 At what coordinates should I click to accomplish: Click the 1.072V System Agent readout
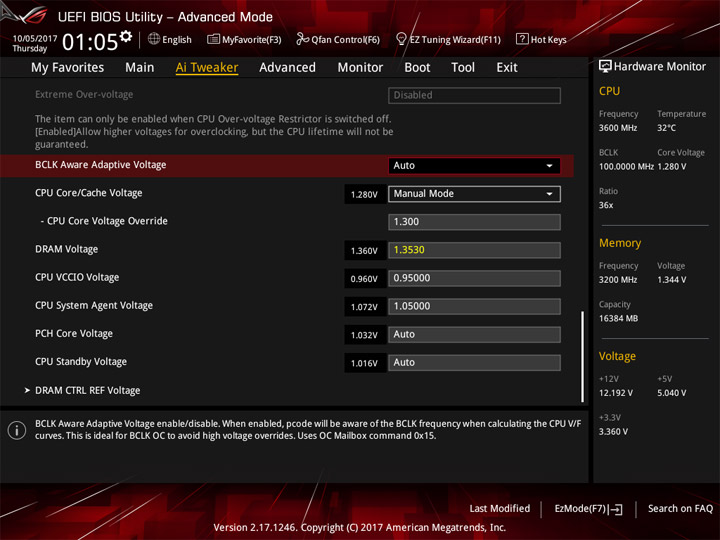point(365,307)
